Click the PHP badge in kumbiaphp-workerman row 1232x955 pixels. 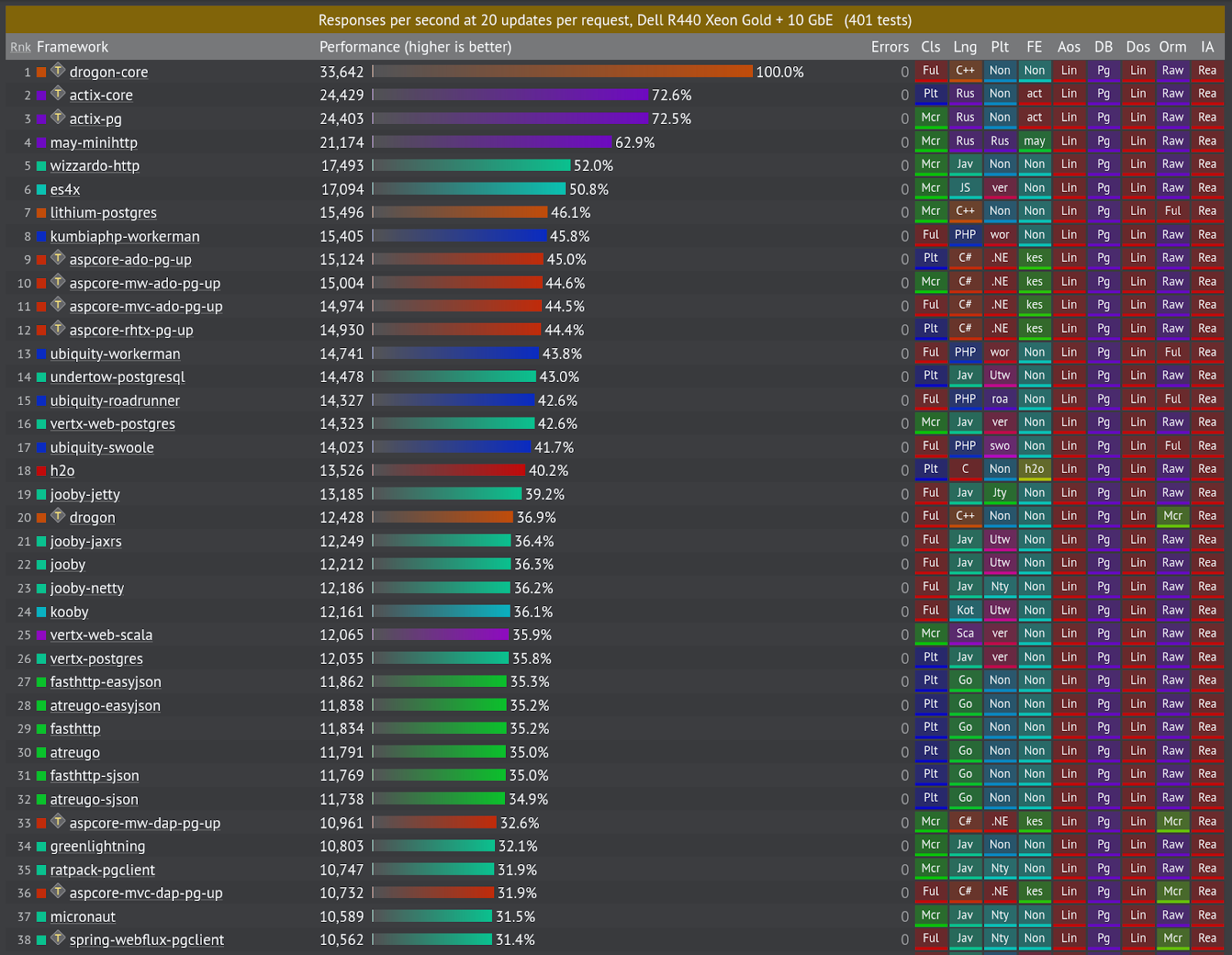tap(965, 236)
